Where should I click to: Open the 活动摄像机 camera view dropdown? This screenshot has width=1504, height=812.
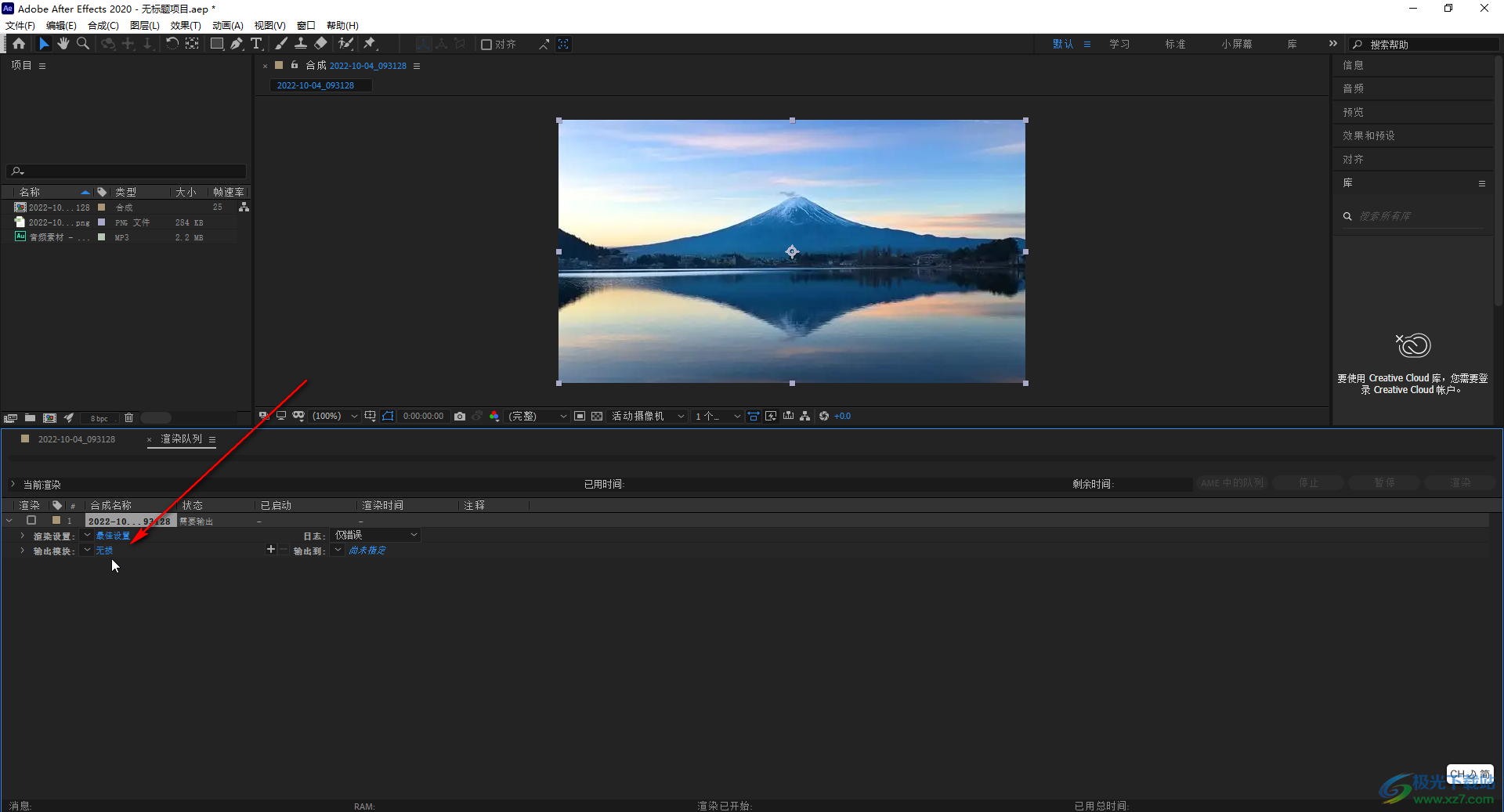click(x=648, y=417)
